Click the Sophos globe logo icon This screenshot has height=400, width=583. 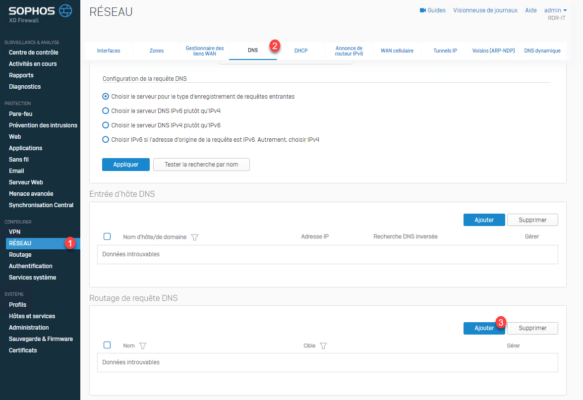tap(66, 11)
